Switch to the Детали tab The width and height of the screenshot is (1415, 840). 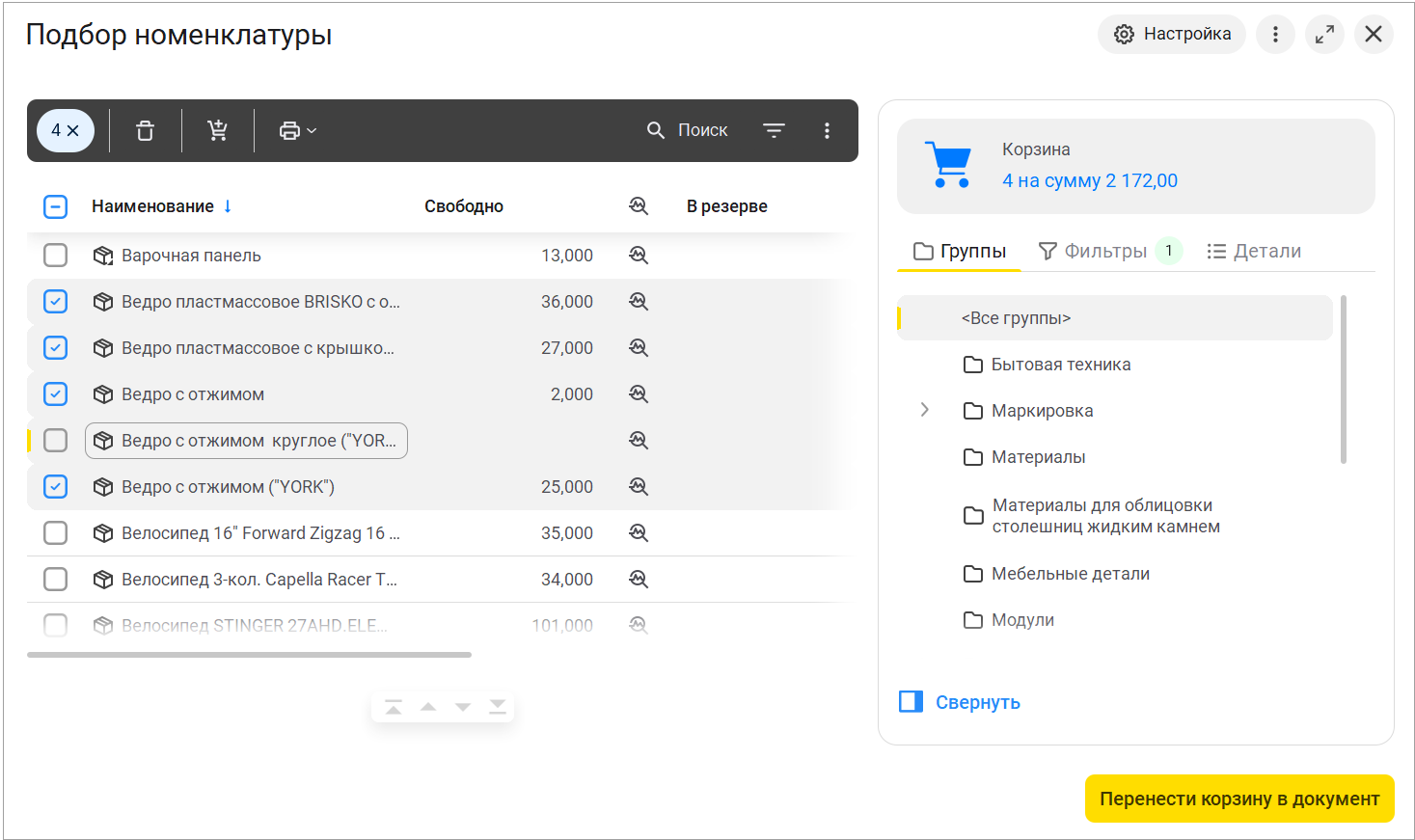click(1254, 251)
